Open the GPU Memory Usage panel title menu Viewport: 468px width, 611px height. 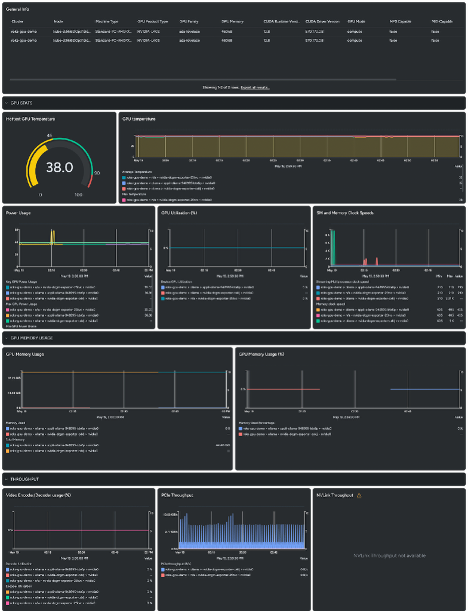(x=25, y=354)
